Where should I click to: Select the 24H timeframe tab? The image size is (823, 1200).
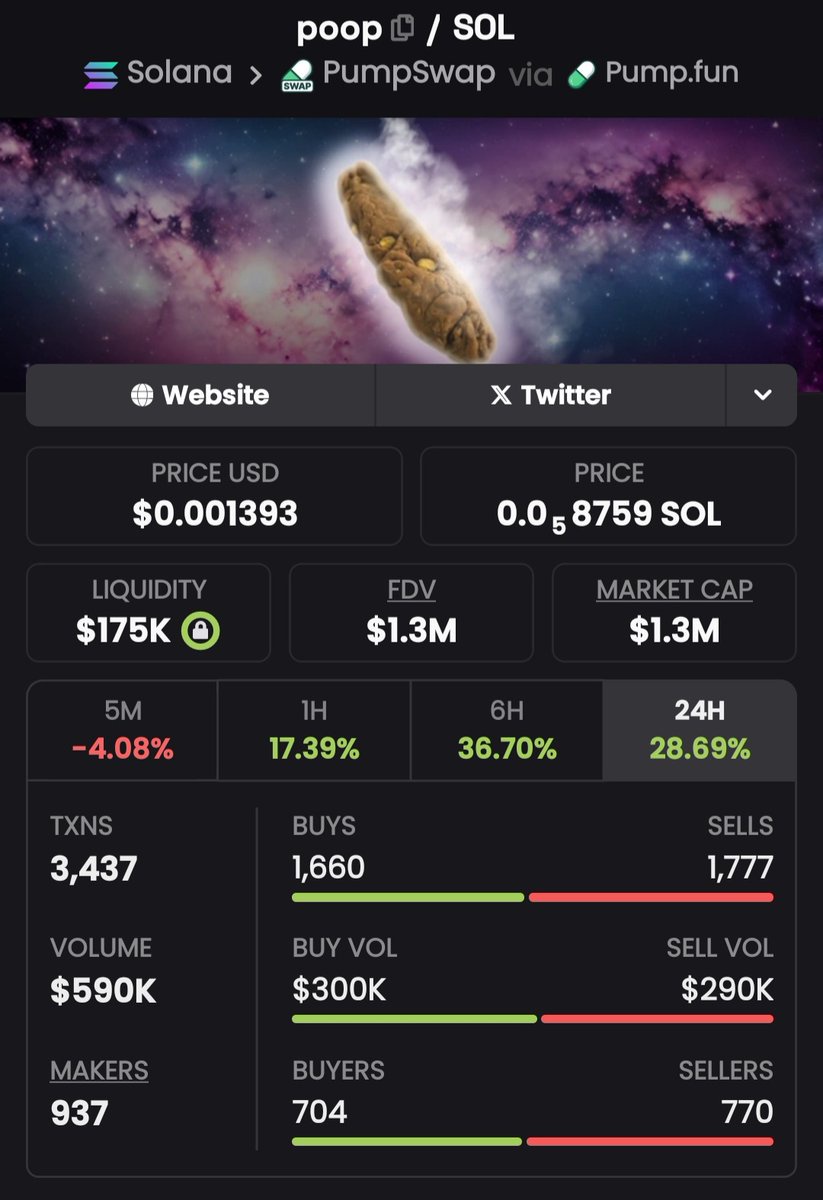tap(700, 730)
